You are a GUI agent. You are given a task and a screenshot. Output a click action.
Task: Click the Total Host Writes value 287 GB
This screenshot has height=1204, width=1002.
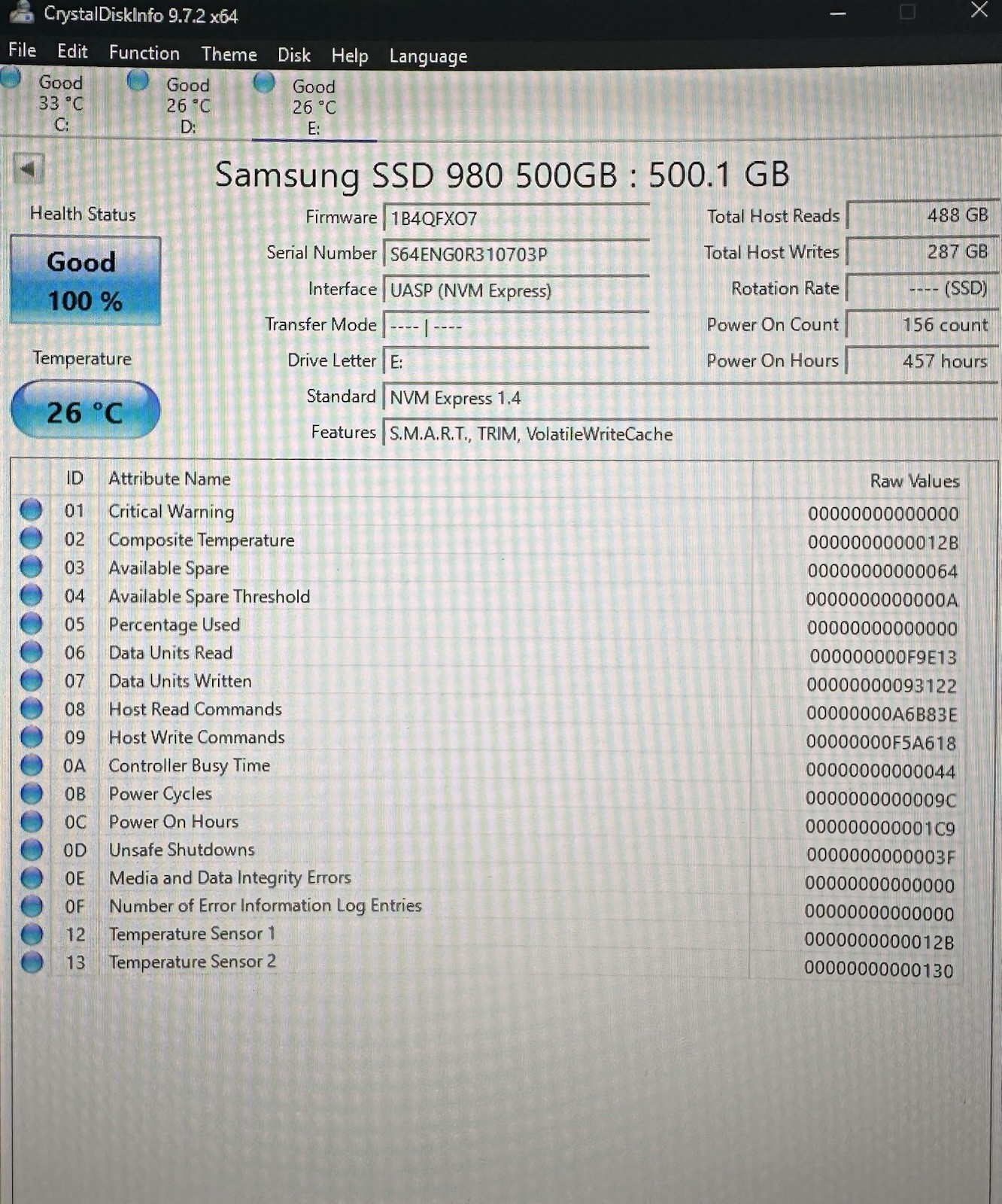coord(922,251)
